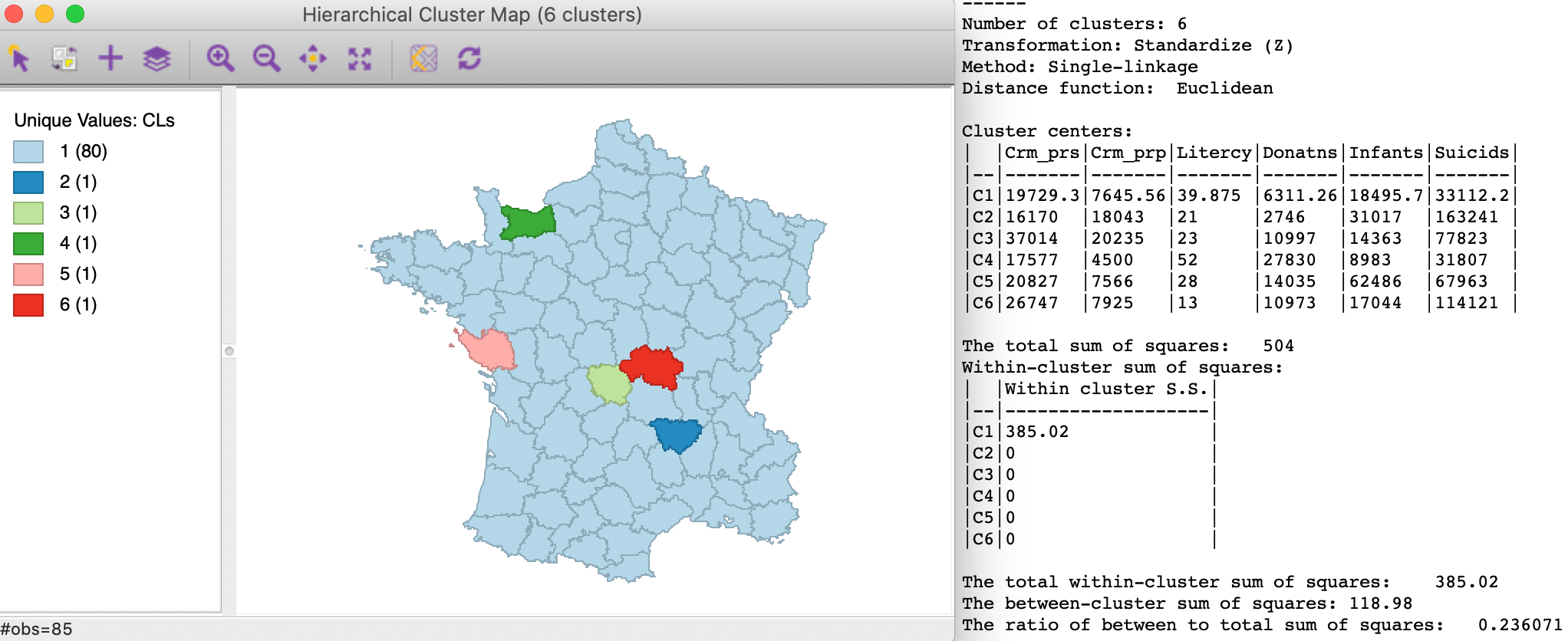This screenshot has height=641, width=1568.
Task: Click the C3 Crm_prs value 37014
Action: [1031, 238]
